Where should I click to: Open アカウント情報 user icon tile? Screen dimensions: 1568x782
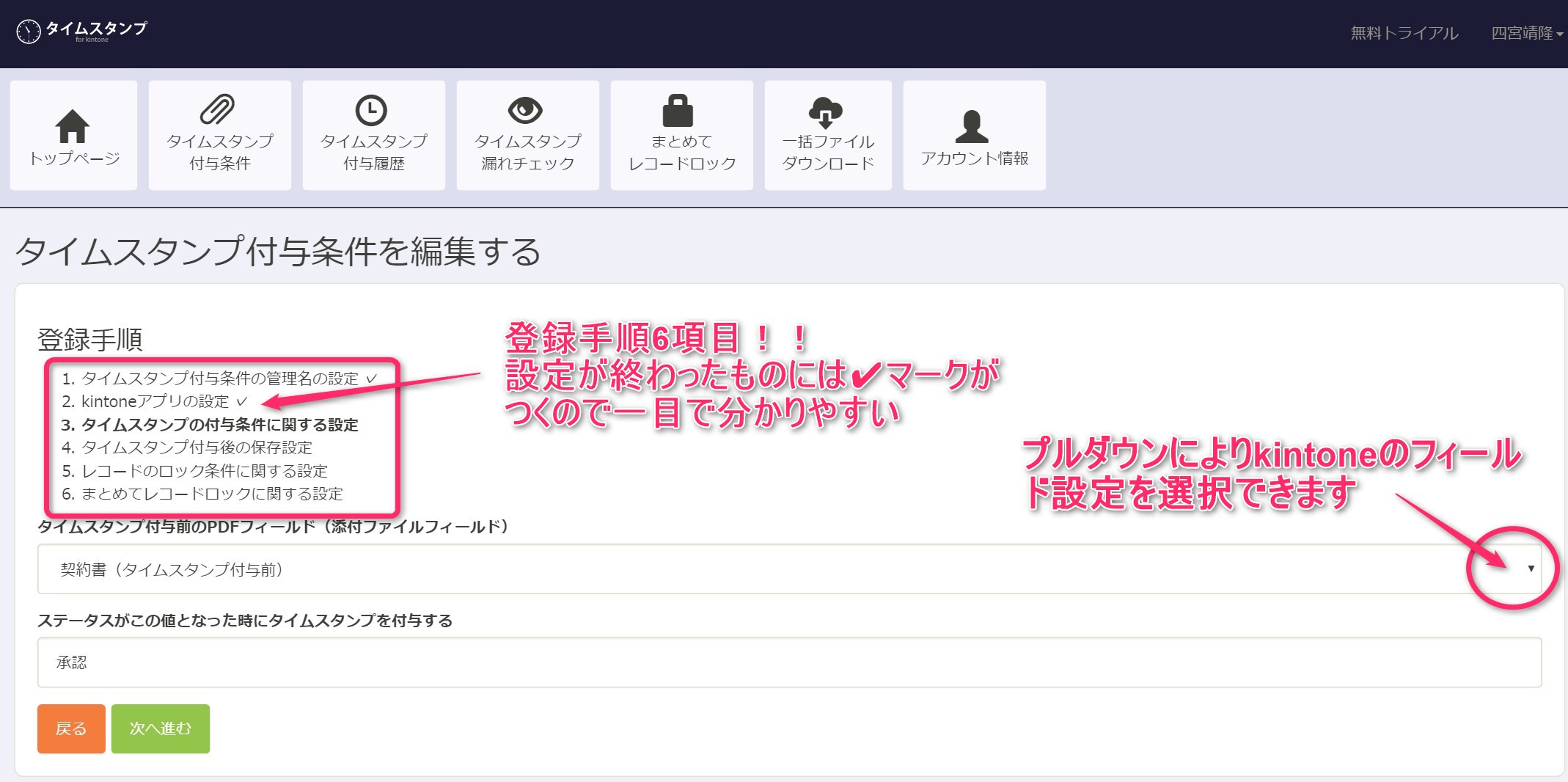975,136
